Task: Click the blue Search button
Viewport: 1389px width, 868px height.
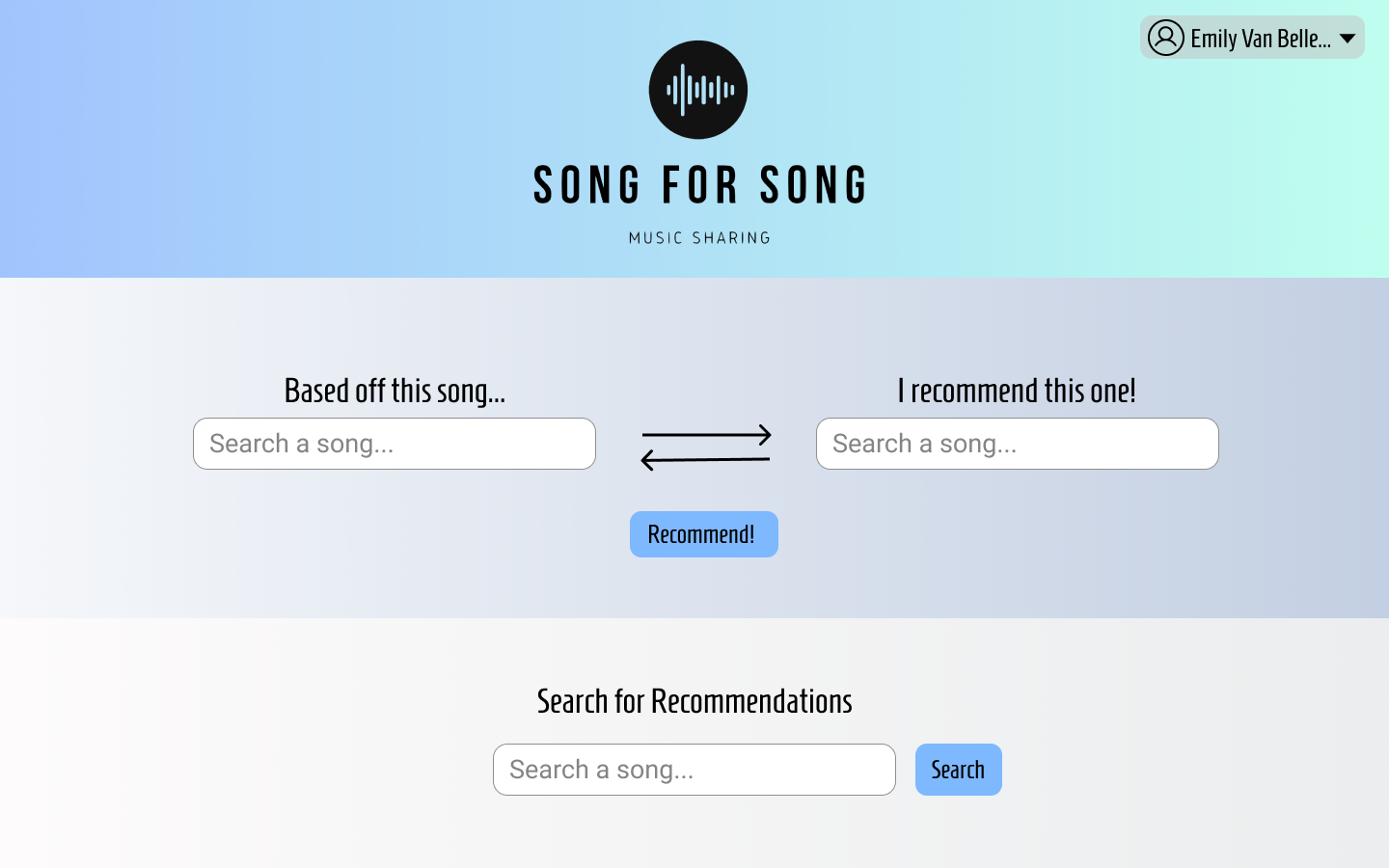Action: pos(959,770)
